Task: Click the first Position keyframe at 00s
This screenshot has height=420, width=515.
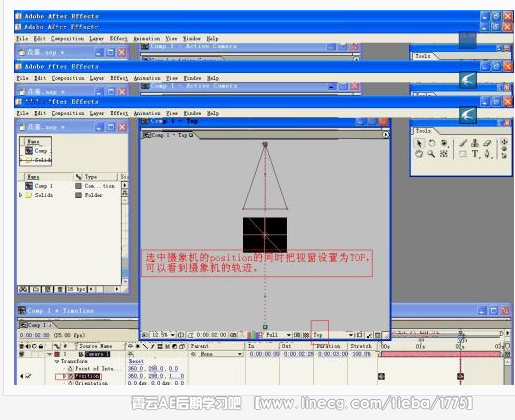Action: (382, 376)
